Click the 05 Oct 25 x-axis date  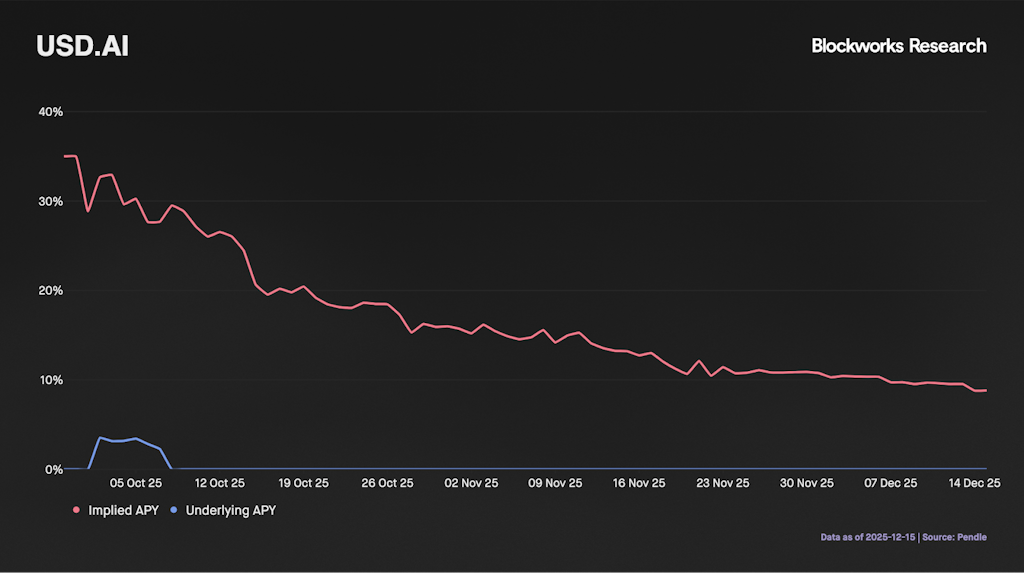point(135,483)
